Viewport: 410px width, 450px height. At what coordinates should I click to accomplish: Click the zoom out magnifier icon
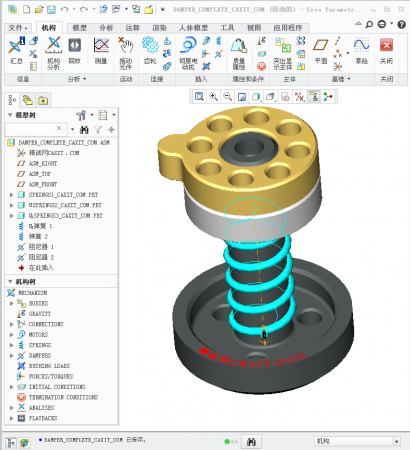pos(228,97)
